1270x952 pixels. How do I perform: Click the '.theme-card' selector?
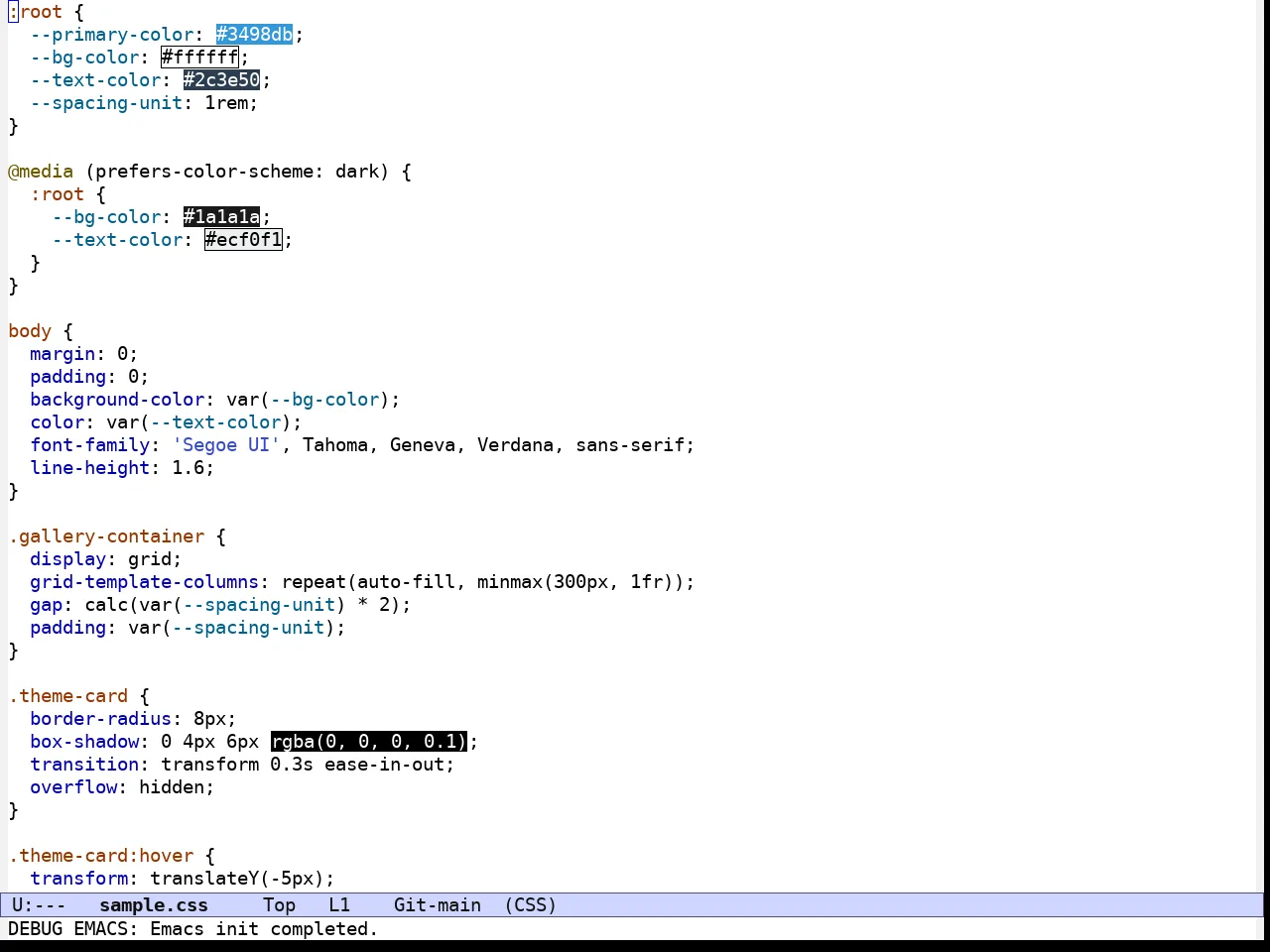(68, 696)
